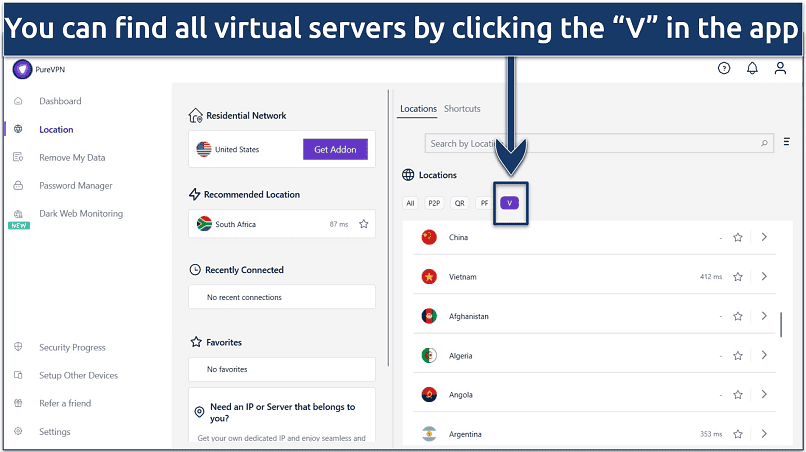Viewport: 806px width, 452px height.
Task: Click the Settings gear icon
Action: pyautogui.click(x=19, y=431)
